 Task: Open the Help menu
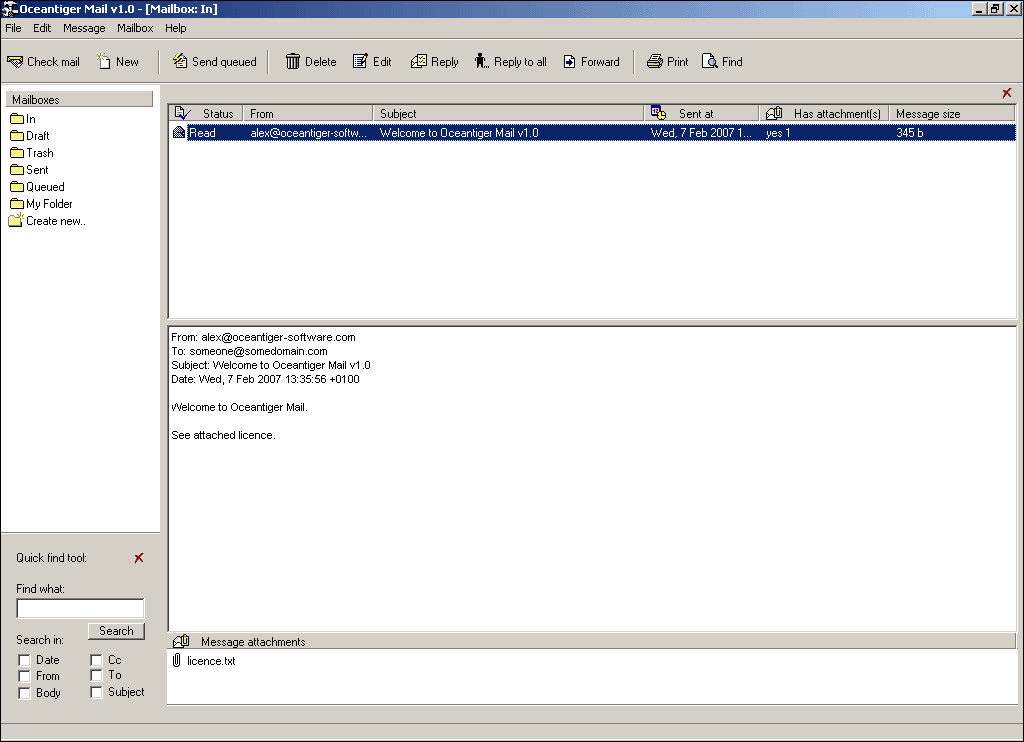pyautogui.click(x=176, y=28)
